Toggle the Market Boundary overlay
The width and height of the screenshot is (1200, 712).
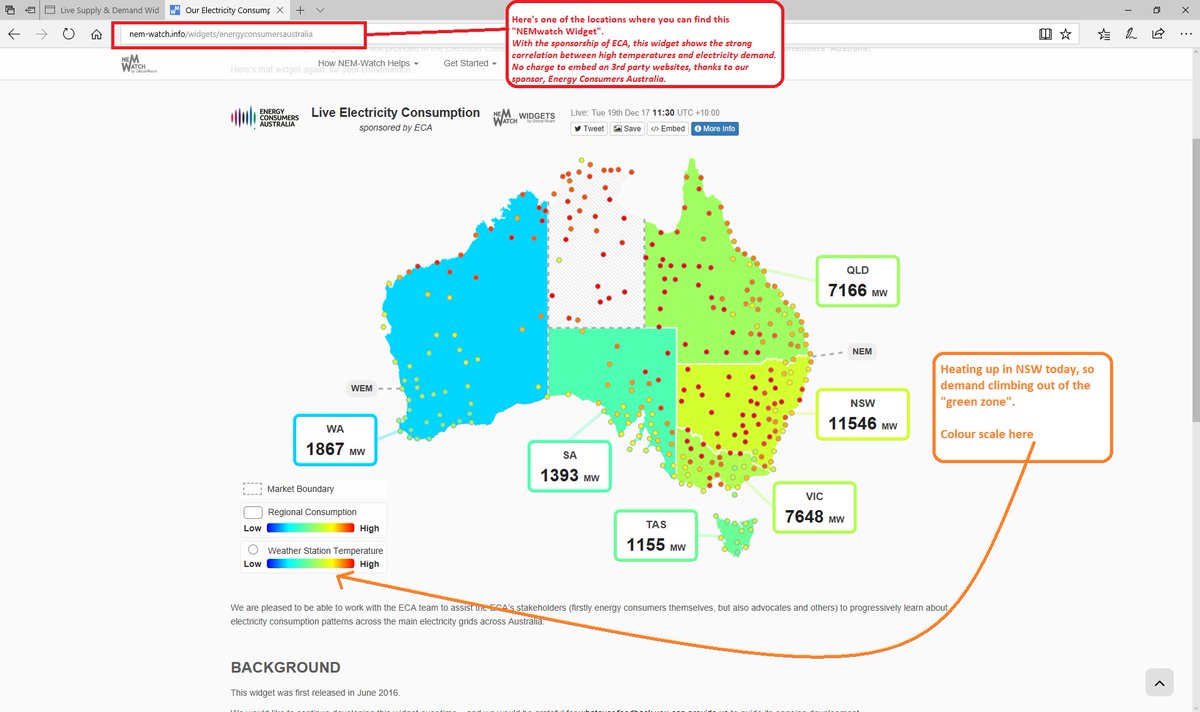tap(252, 488)
